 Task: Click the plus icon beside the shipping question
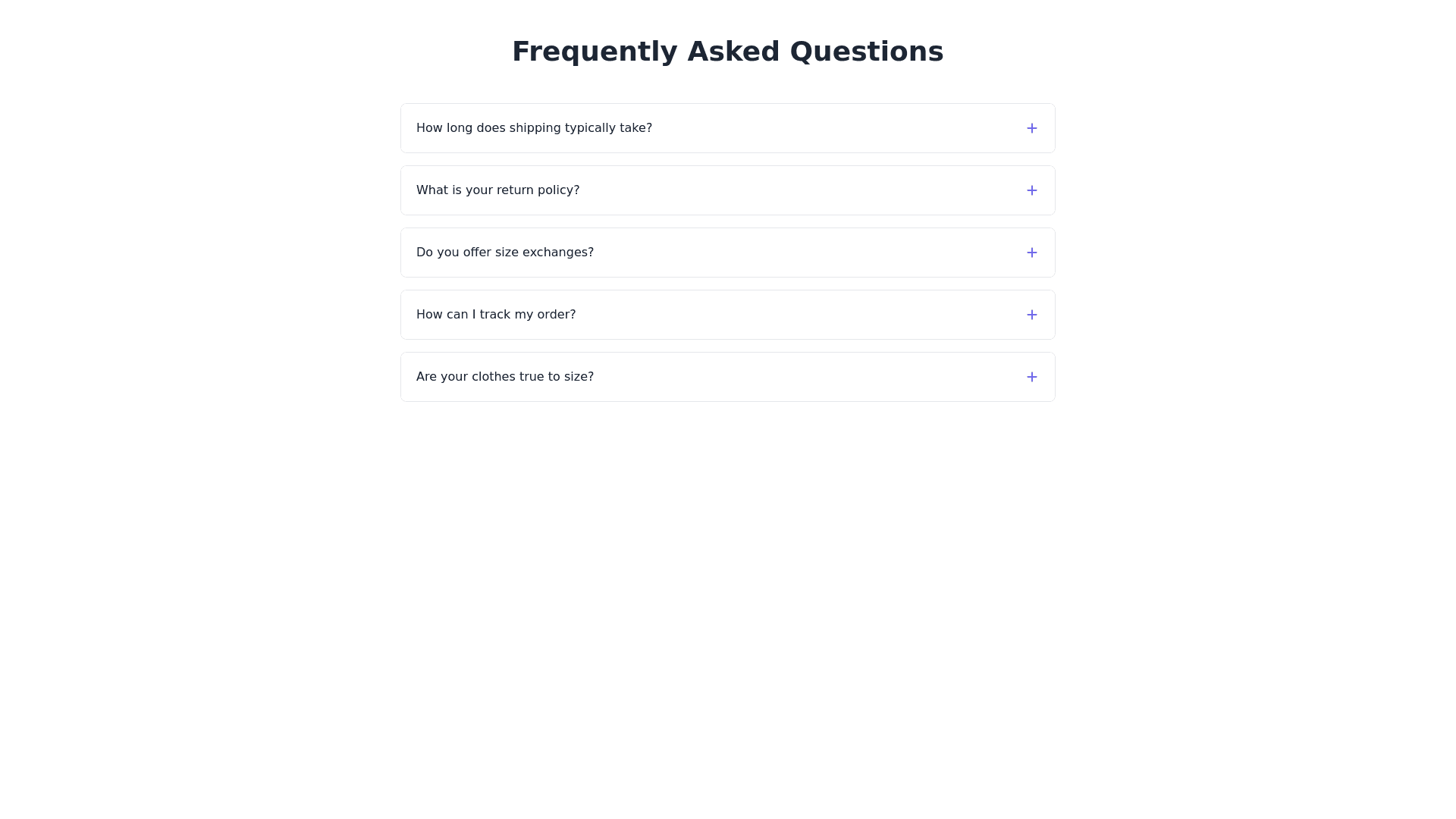(1031, 128)
